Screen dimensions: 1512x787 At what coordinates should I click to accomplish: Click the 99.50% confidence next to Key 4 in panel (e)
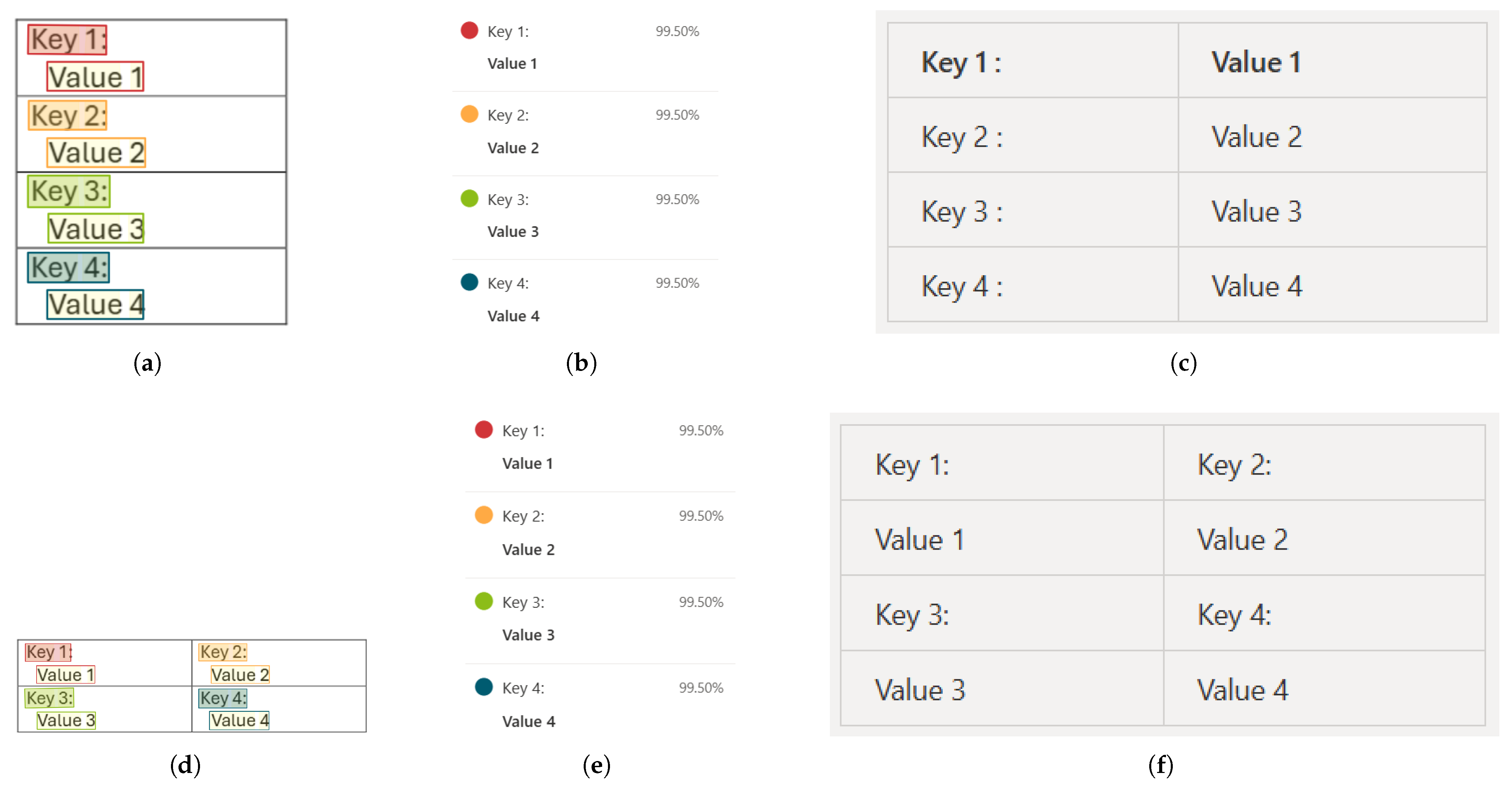tap(701, 688)
